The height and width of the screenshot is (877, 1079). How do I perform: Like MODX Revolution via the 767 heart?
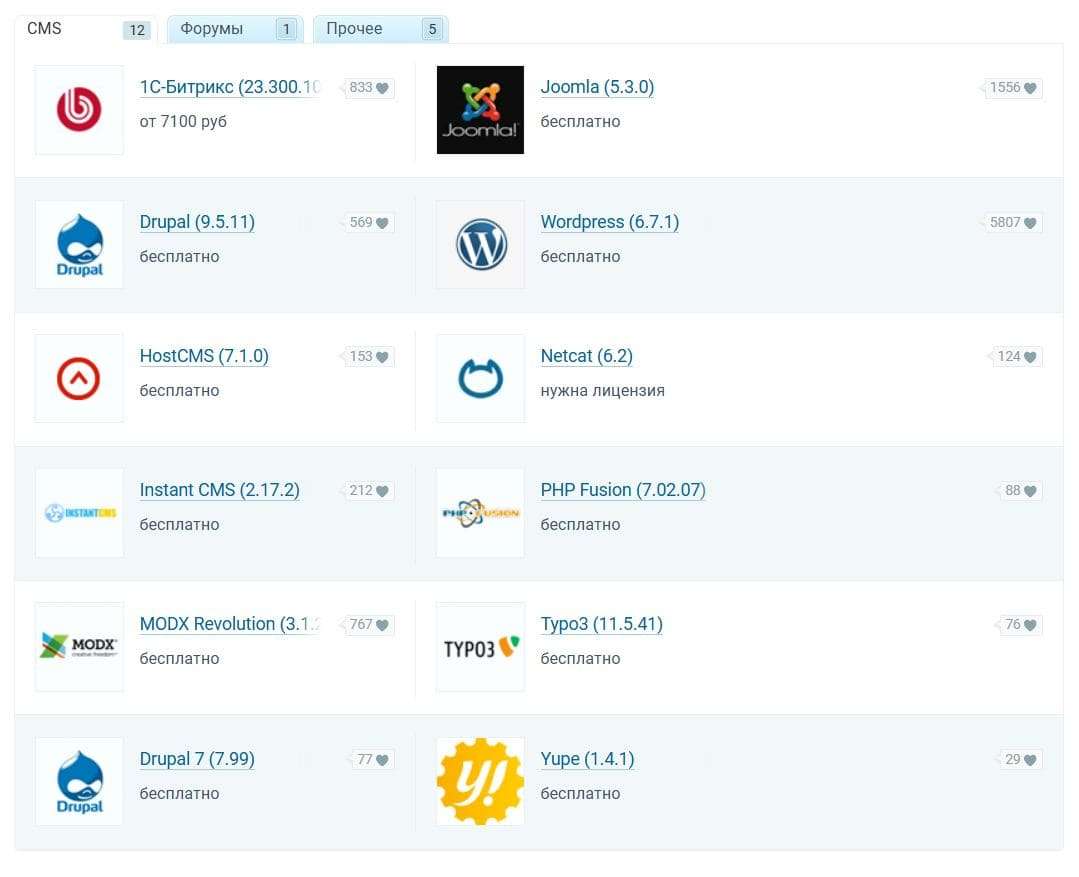(382, 625)
